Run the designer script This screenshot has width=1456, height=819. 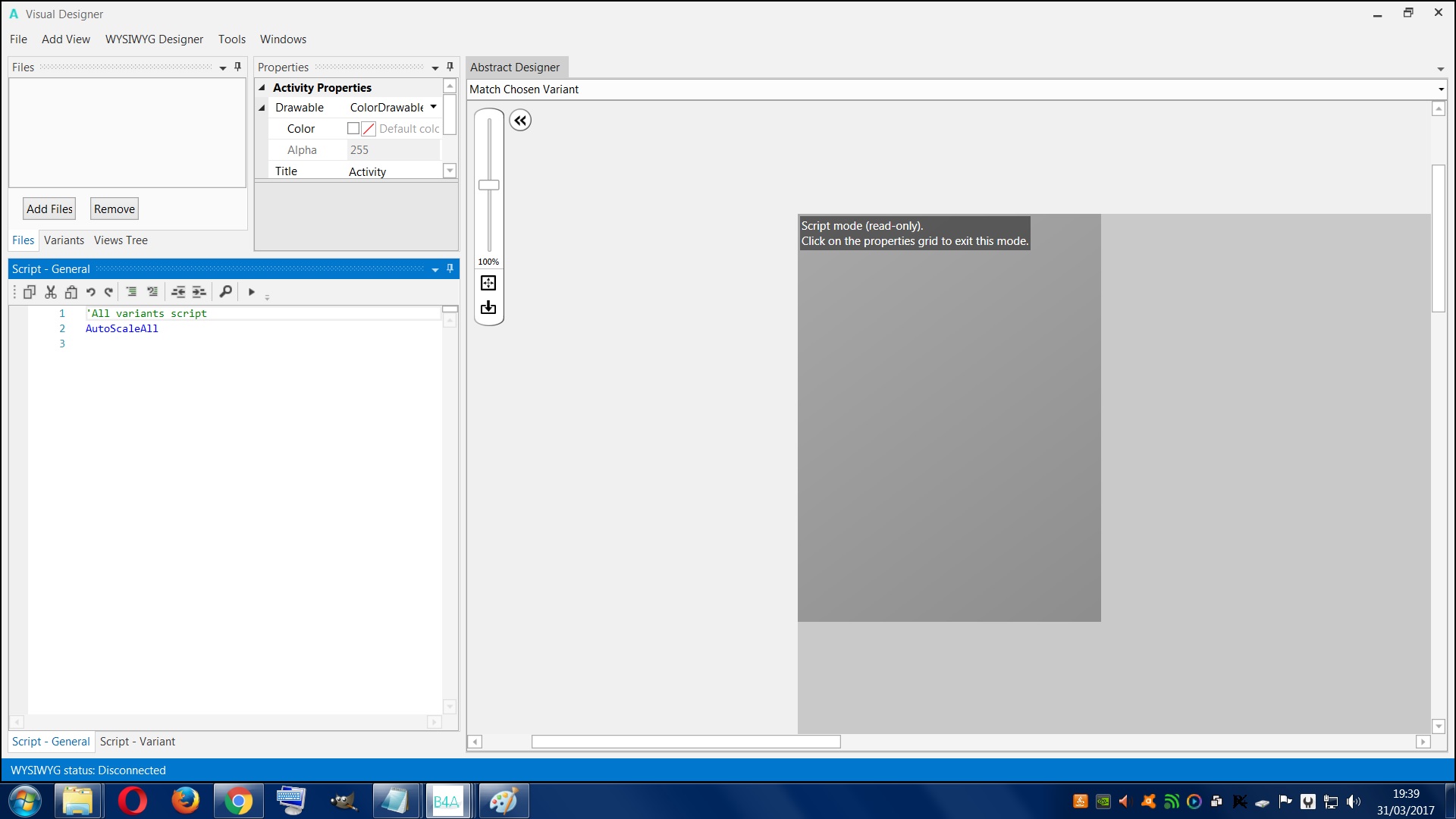point(252,292)
